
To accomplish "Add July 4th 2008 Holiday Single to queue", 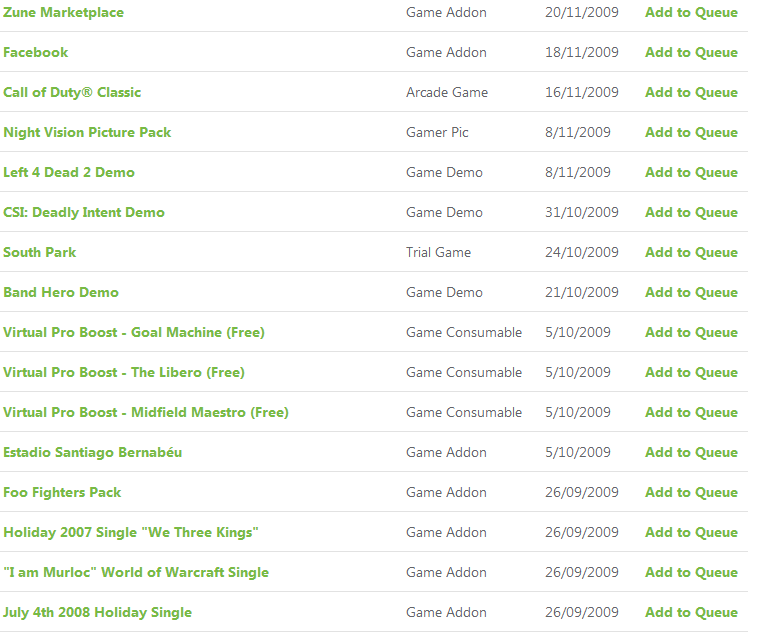I will point(691,612).
